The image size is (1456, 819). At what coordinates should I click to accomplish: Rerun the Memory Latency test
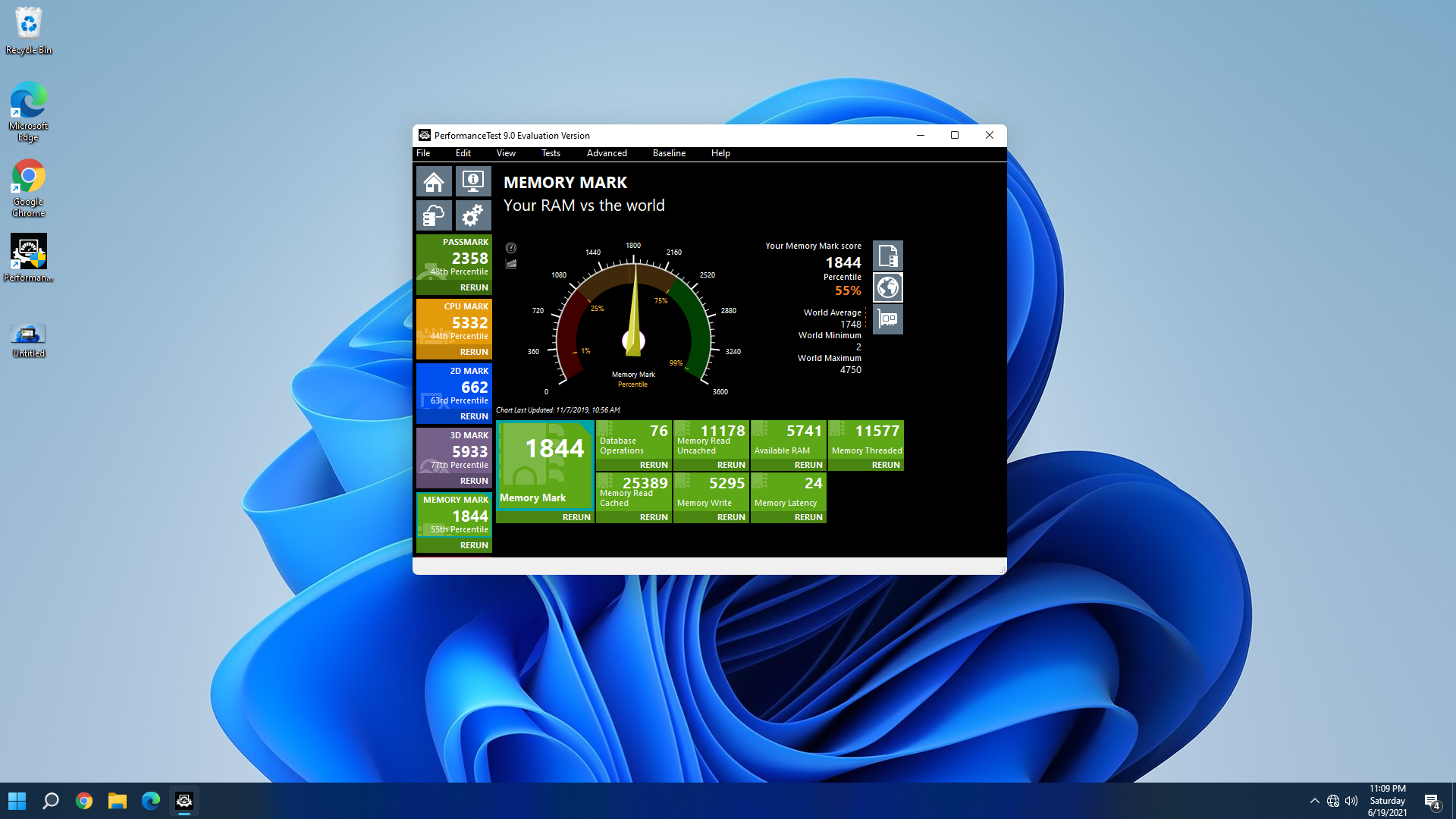[808, 517]
